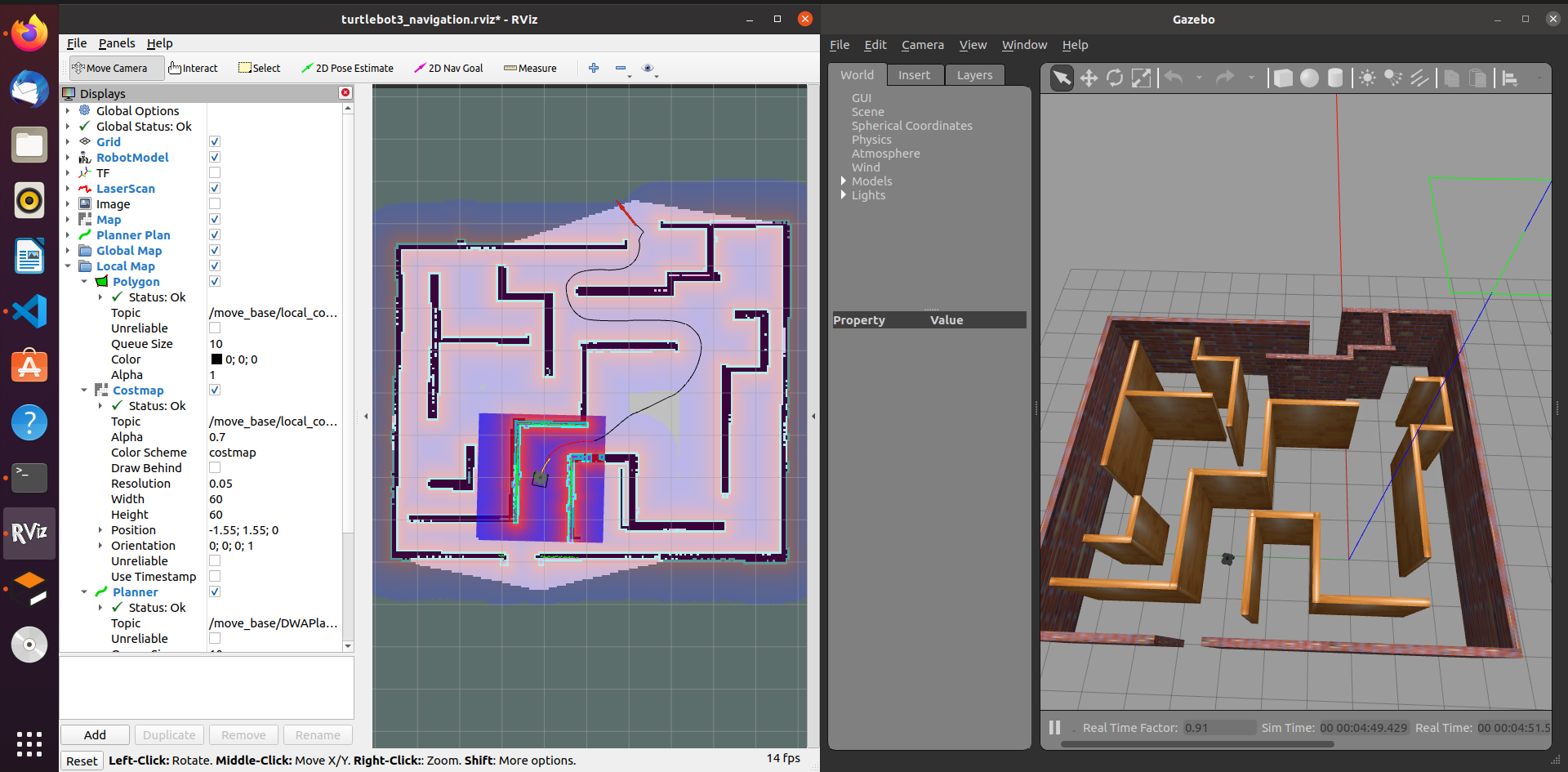Open the align tool in Gazebo toolbar
Screen dimensions: 1568x772
1510,78
